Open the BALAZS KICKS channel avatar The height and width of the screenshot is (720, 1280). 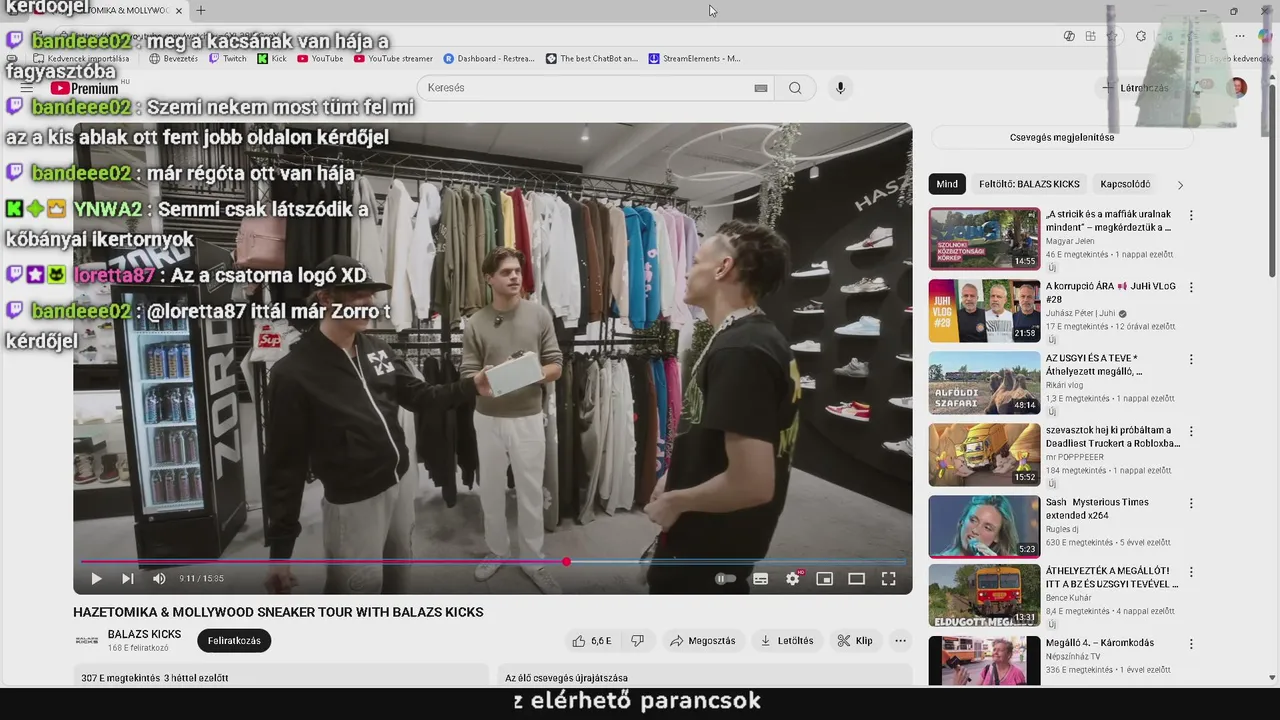coord(87,640)
